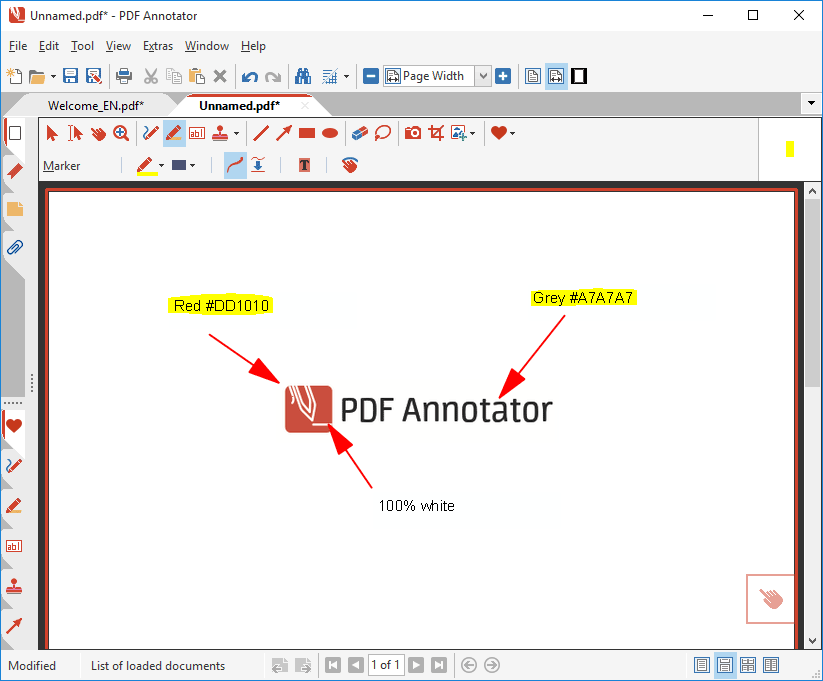Image resolution: width=823 pixels, height=681 pixels.
Task: Switch to Welcome_EN.pdf tab
Action: (96, 106)
